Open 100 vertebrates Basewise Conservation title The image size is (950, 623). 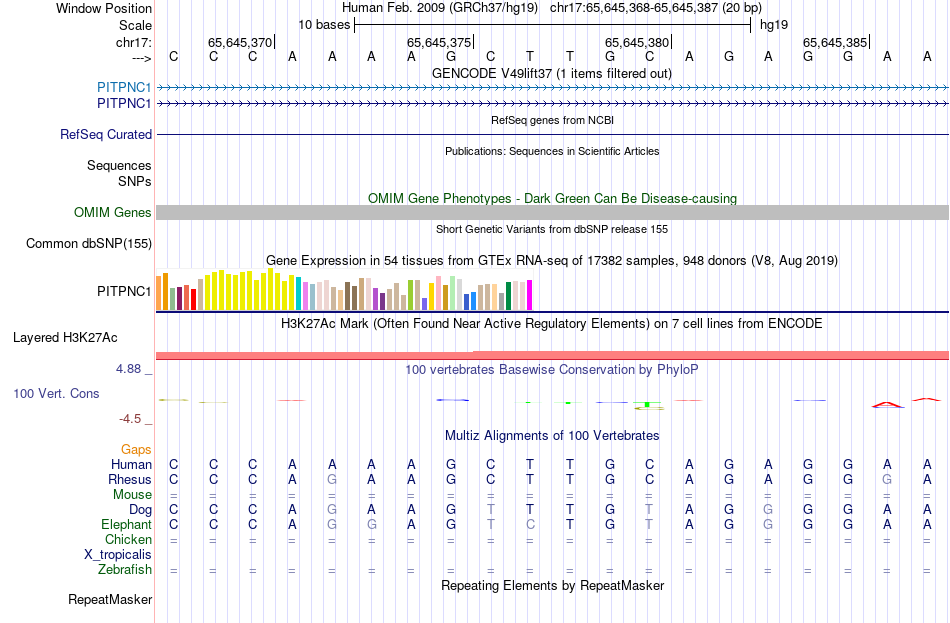[x=552, y=370]
